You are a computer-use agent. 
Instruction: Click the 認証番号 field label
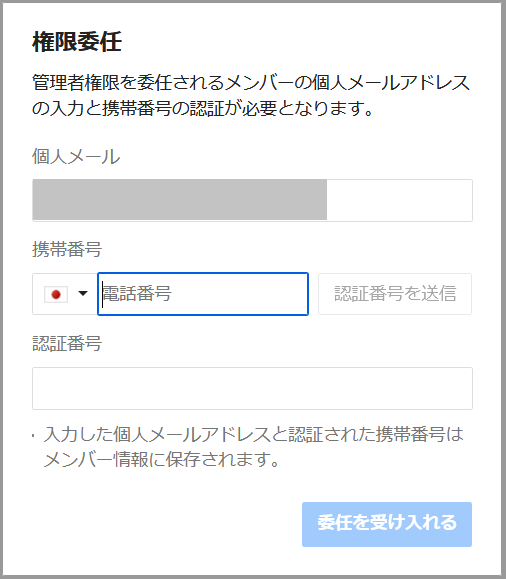tap(67, 343)
